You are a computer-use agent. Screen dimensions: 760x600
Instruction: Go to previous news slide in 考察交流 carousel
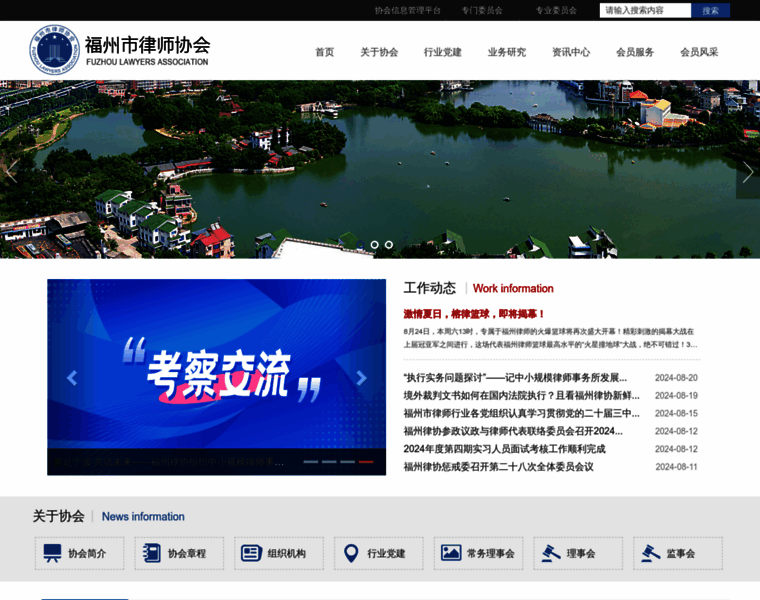(71, 378)
